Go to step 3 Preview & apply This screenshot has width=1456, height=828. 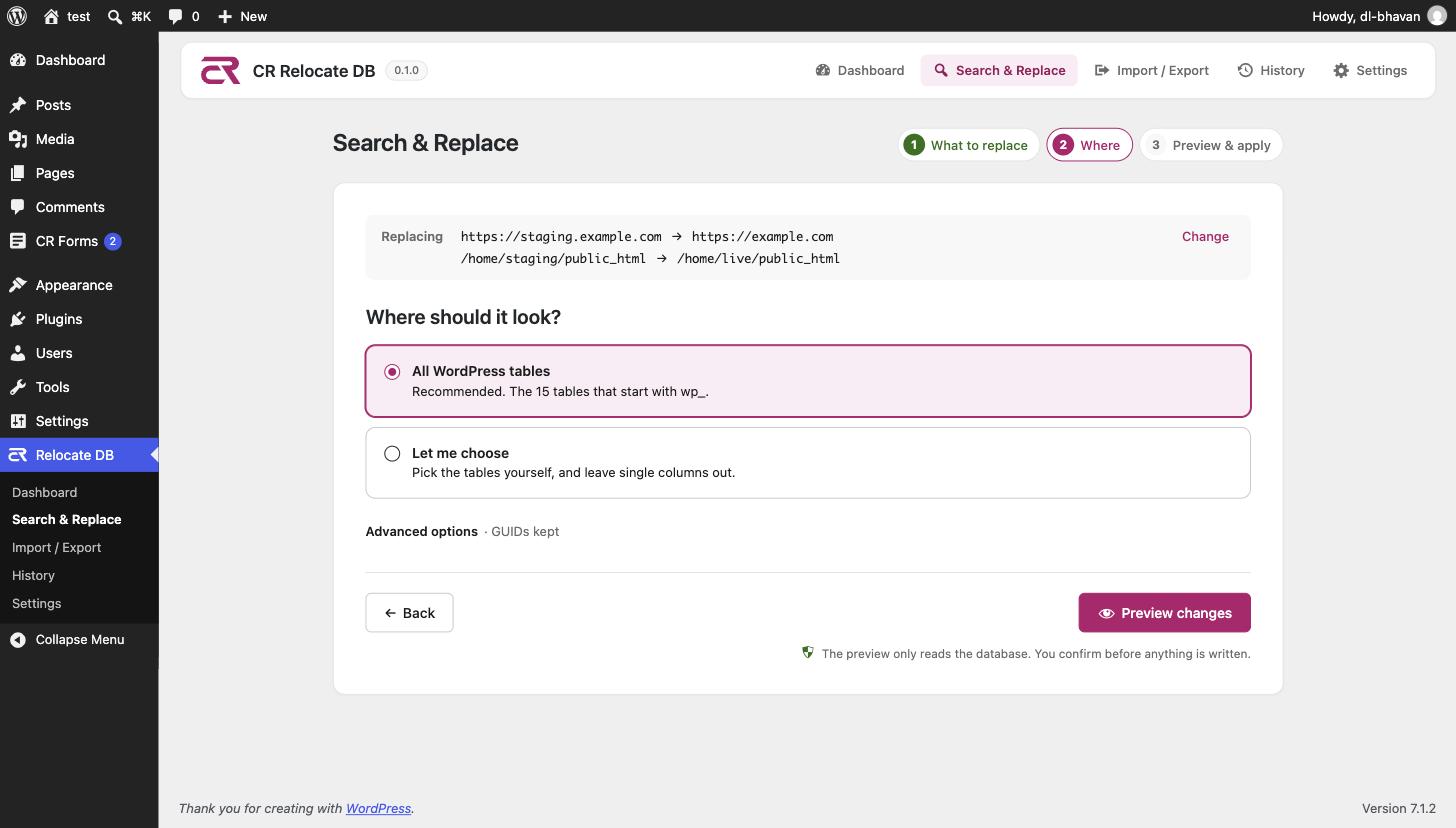(x=1211, y=145)
